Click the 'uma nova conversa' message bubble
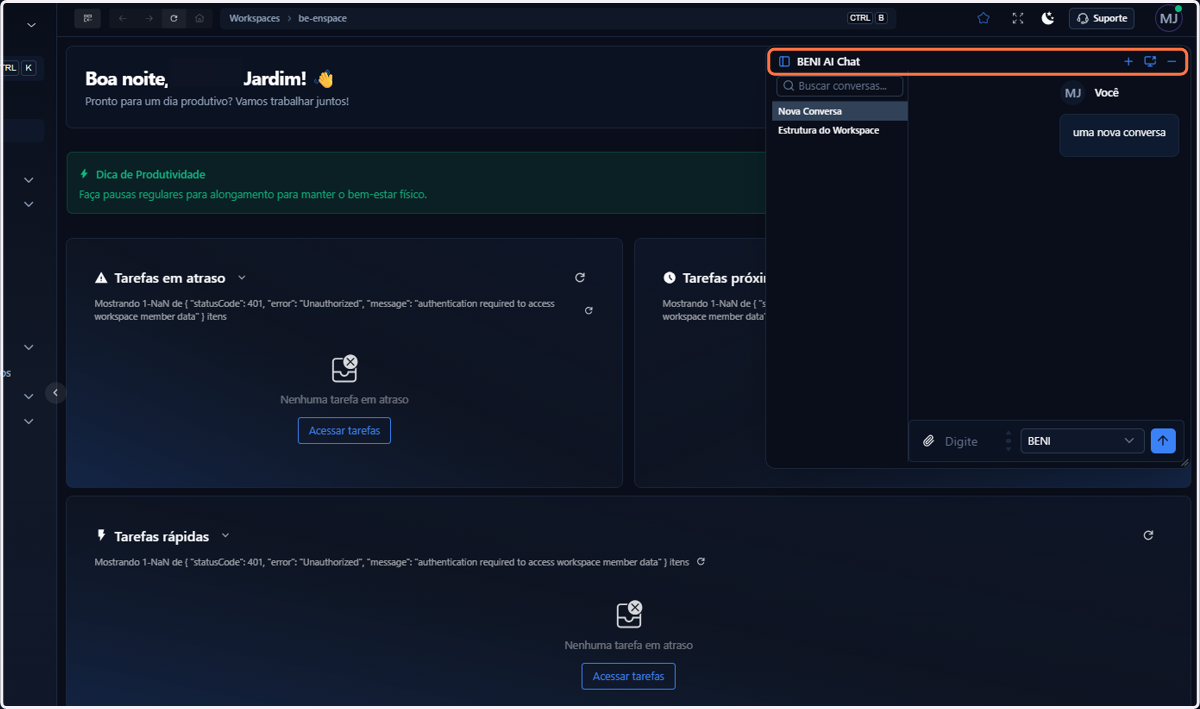The width and height of the screenshot is (1200, 709). (x=1119, y=133)
